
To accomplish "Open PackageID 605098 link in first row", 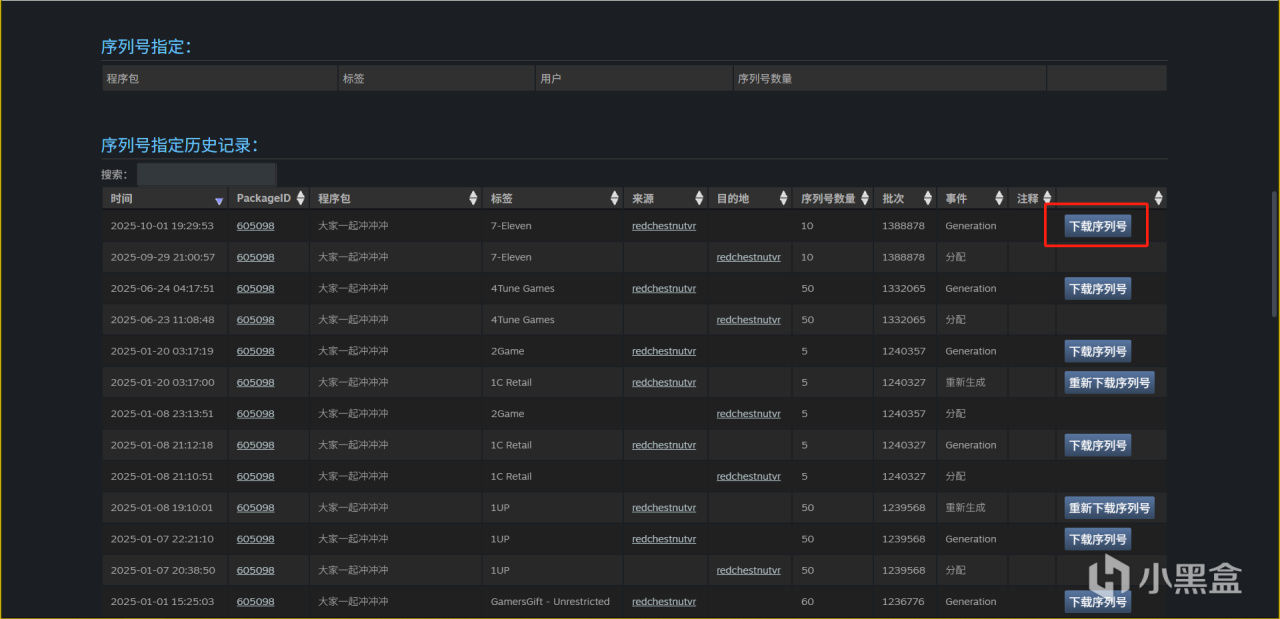I will (255, 226).
